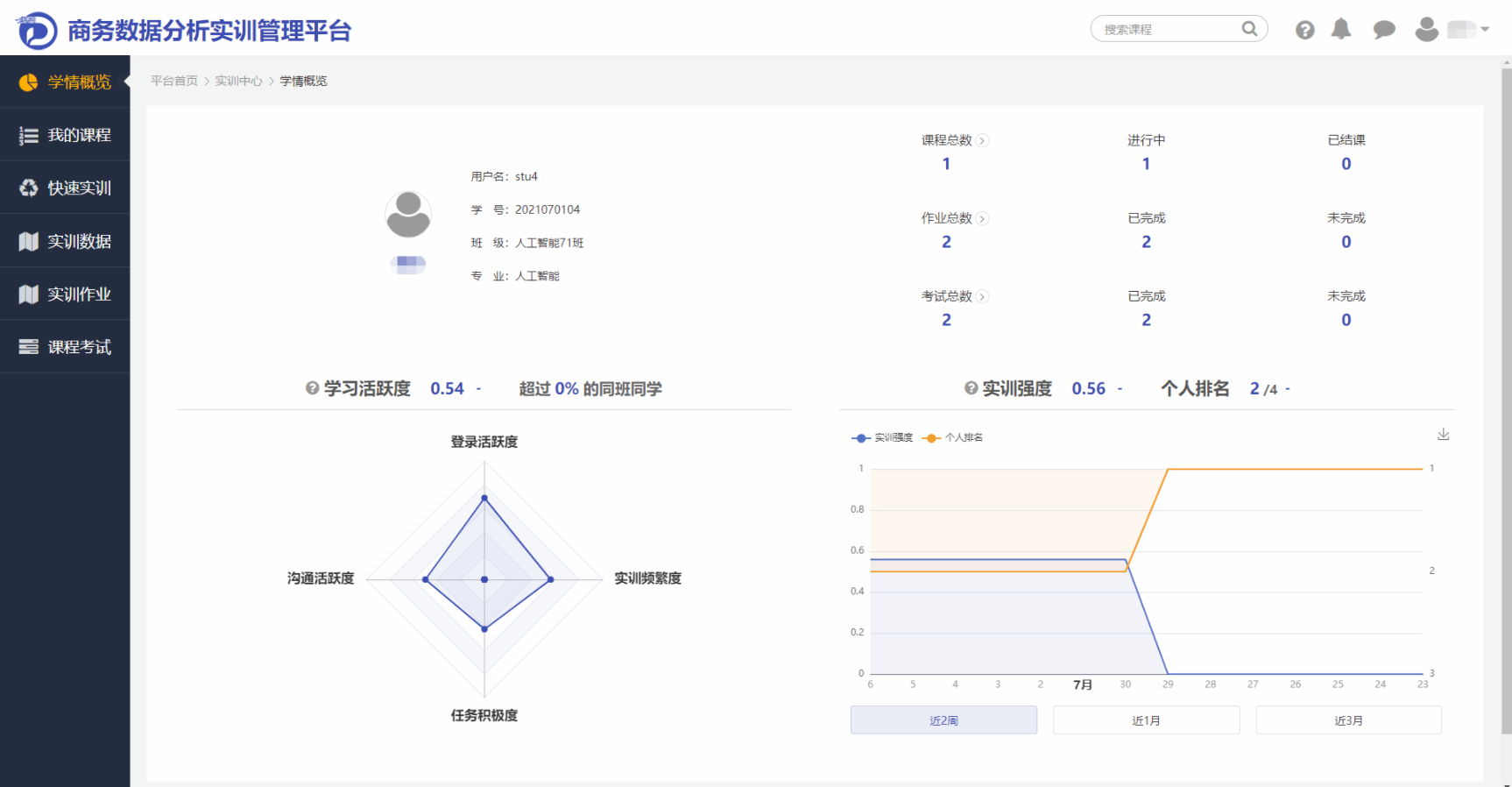
Task: Open the user account dropdown arrow
Action: [1485, 30]
